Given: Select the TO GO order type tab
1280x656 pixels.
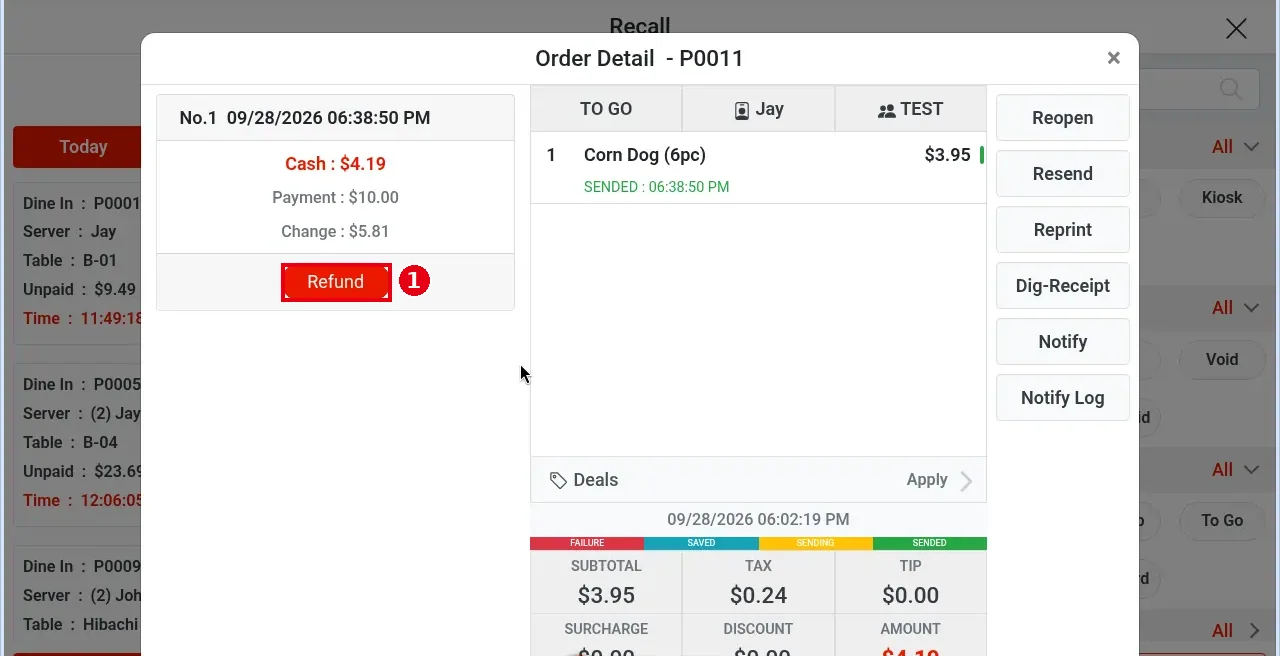Looking at the screenshot, I should pyautogui.click(x=606, y=109).
